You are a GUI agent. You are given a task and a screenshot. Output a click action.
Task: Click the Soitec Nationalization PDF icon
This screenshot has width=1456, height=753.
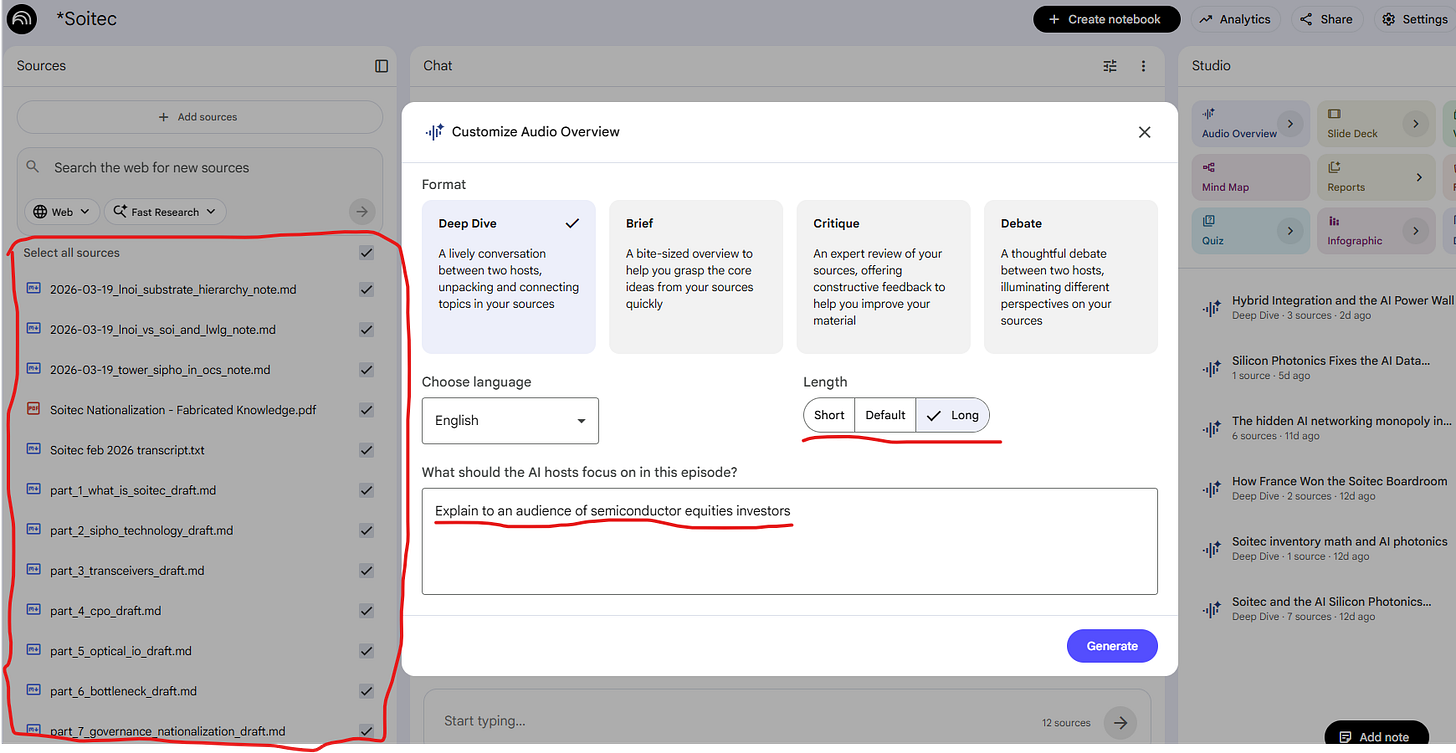pyautogui.click(x=33, y=409)
